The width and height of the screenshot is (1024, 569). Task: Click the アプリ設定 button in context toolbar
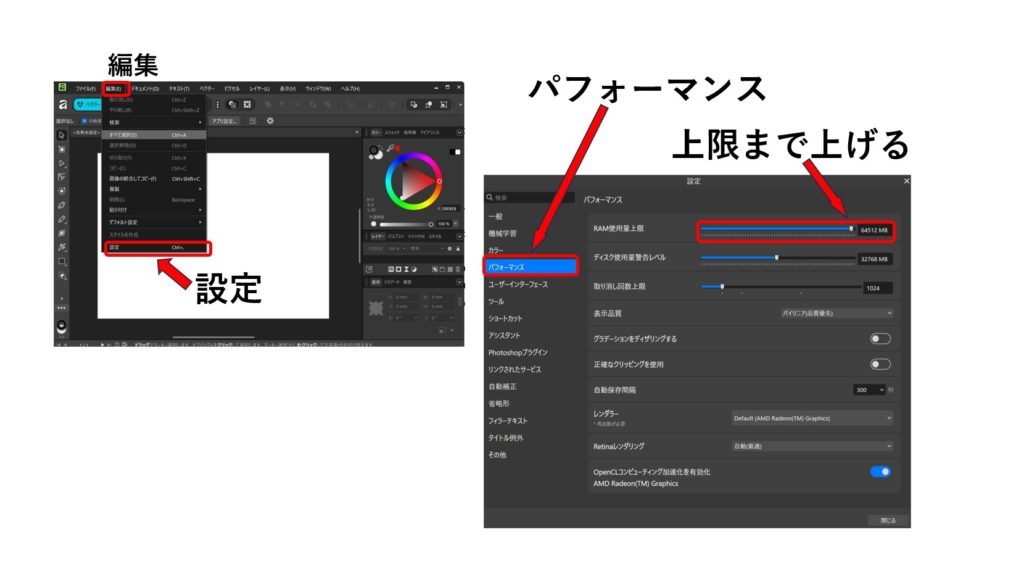(225, 121)
